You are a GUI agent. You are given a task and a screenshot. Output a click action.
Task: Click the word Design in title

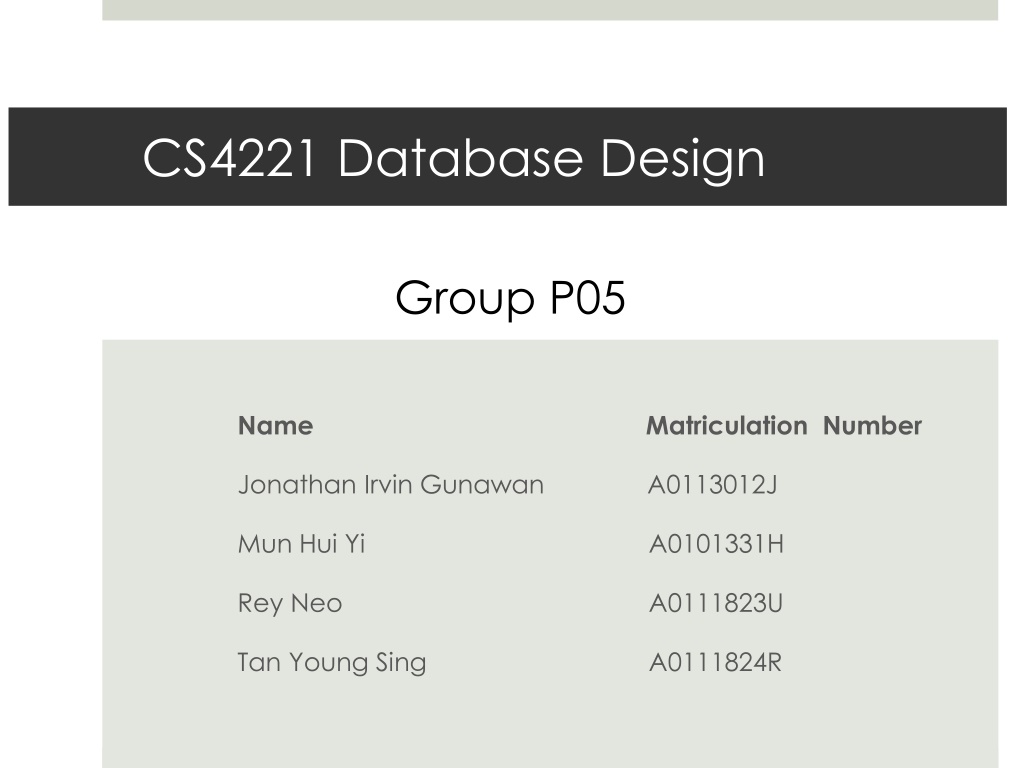pos(682,160)
